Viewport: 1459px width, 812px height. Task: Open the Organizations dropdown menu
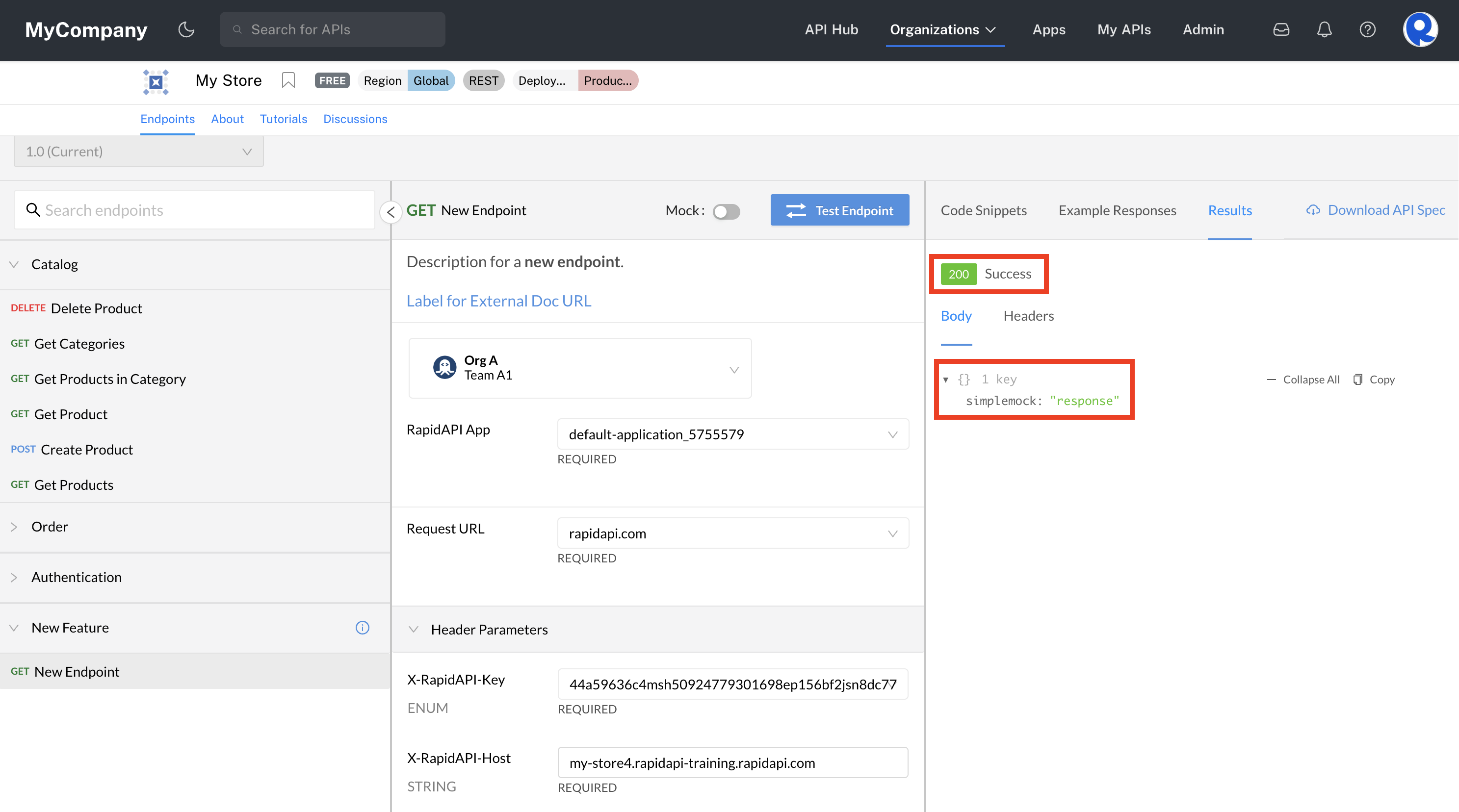point(942,29)
